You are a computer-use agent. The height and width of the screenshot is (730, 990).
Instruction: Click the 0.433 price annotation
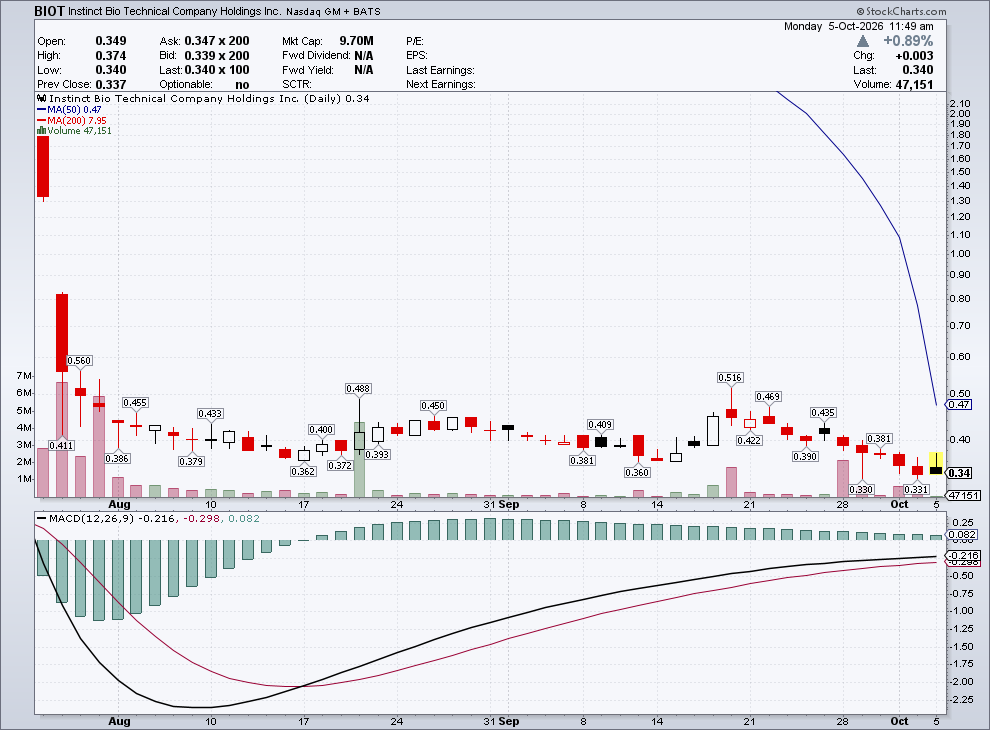click(x=210, y=414)
